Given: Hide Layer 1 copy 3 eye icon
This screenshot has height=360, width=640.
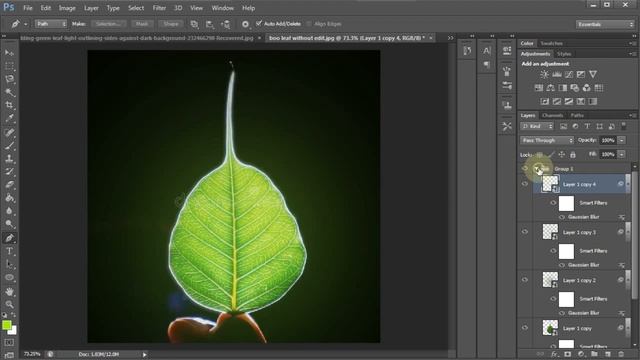Looking at the screenshot, I should pyautogui.click(x=525, y=232).
